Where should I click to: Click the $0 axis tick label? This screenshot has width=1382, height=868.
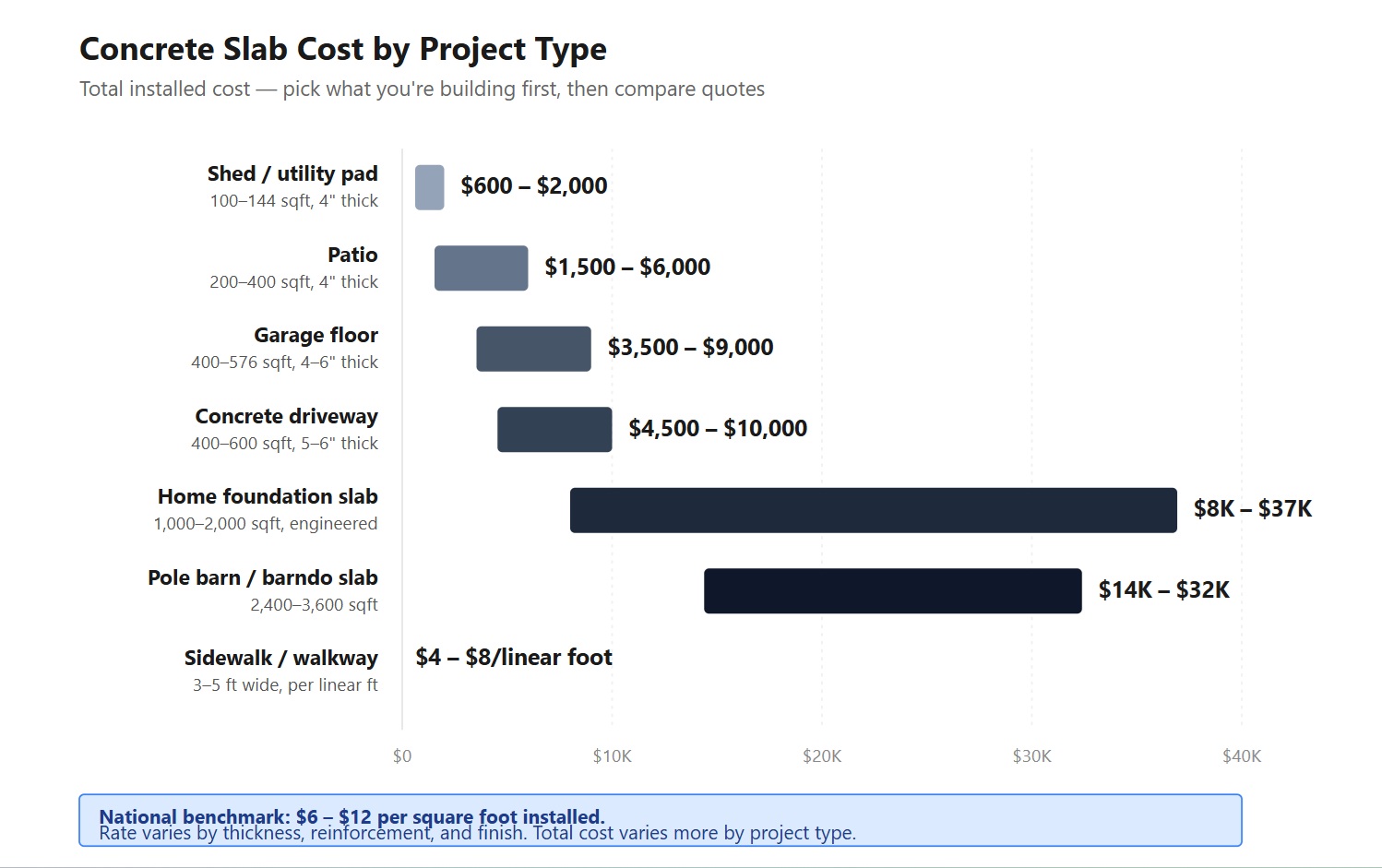tap(401, 755)
